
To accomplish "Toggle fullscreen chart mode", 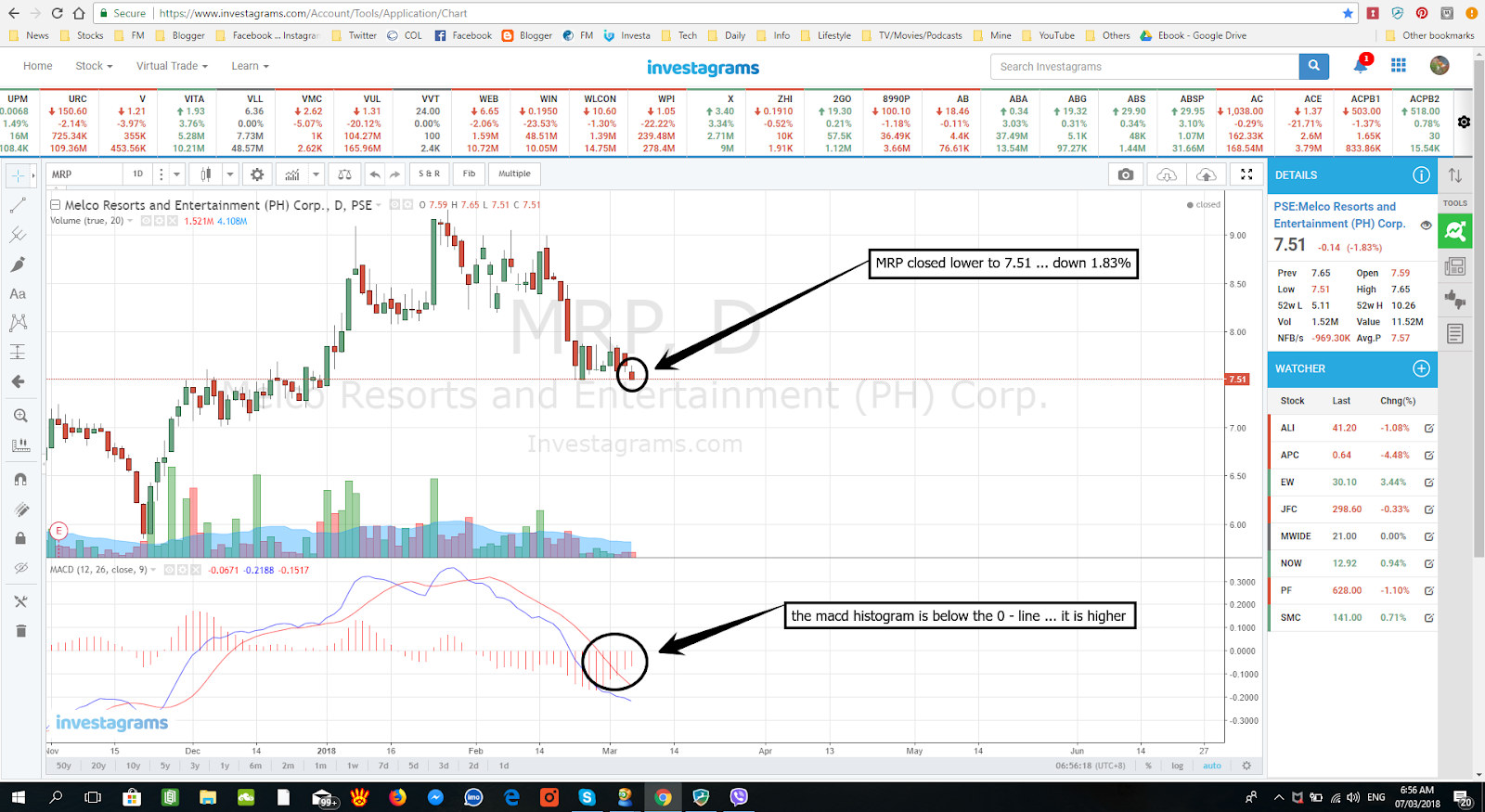I will pos(1246,174).
